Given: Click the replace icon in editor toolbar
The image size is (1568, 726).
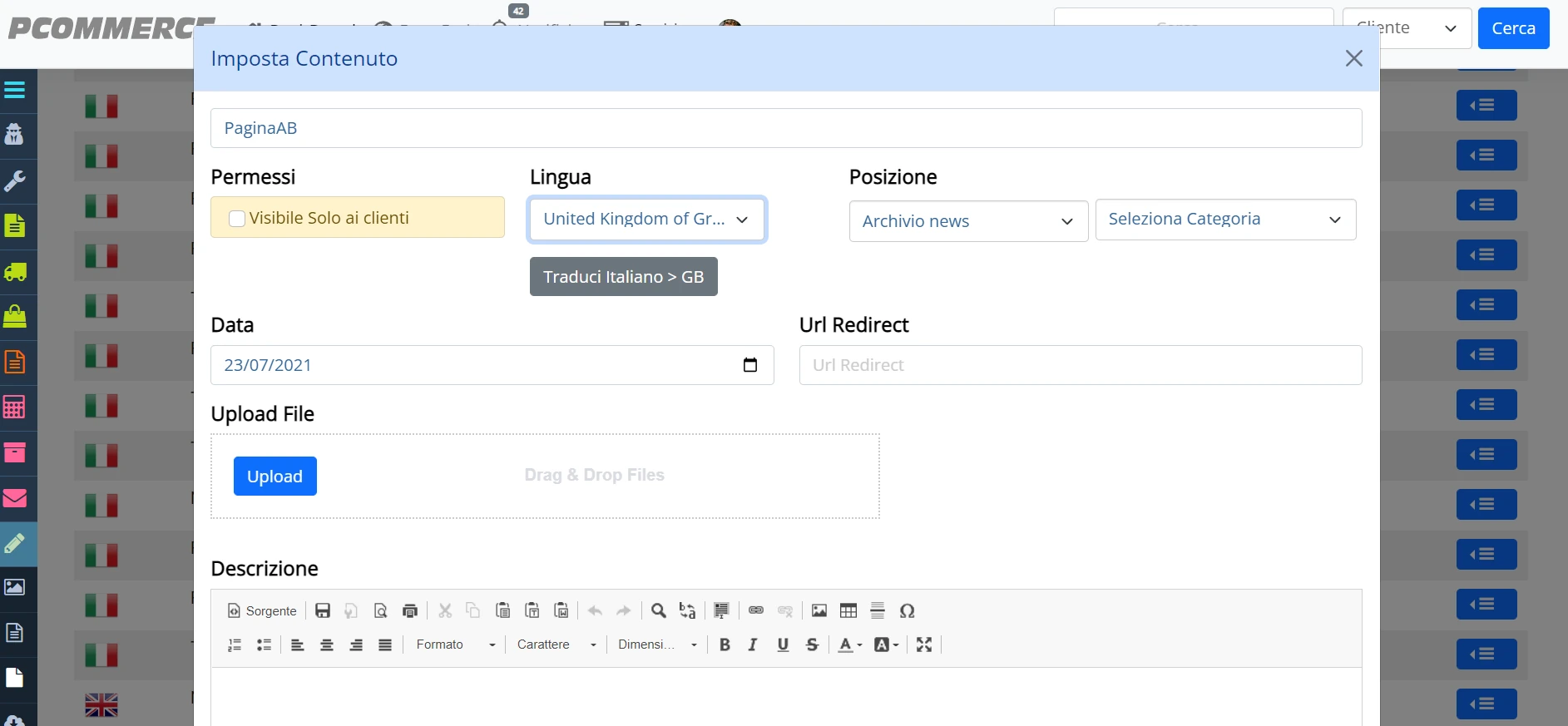Looking at the screenshot, I should [687, 610].
